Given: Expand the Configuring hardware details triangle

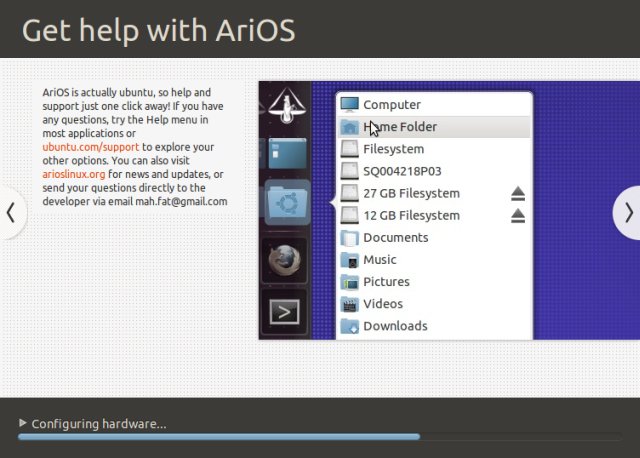Looking at the screenshot, I should (x=23, y=423).
